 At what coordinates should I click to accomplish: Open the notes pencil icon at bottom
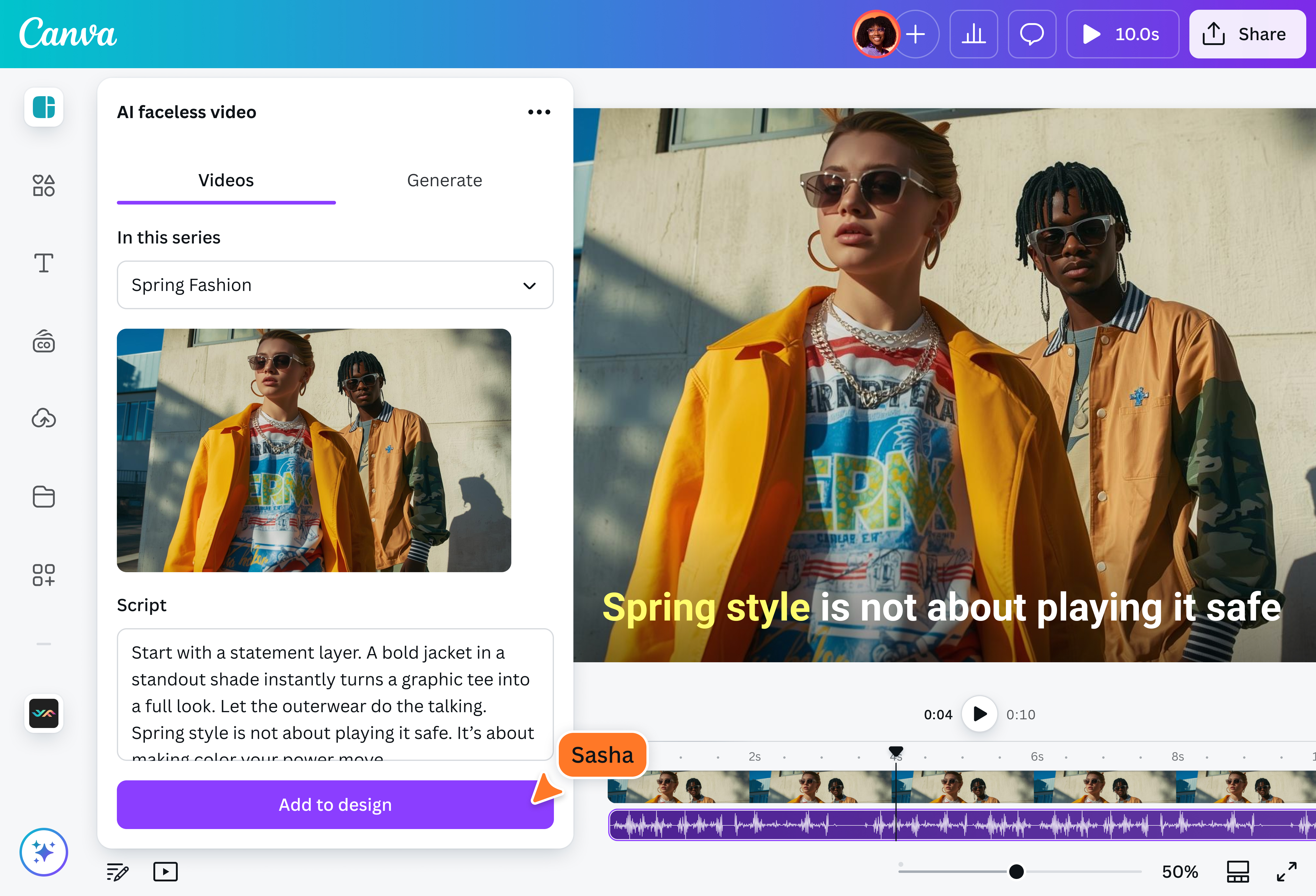point(118,872)
